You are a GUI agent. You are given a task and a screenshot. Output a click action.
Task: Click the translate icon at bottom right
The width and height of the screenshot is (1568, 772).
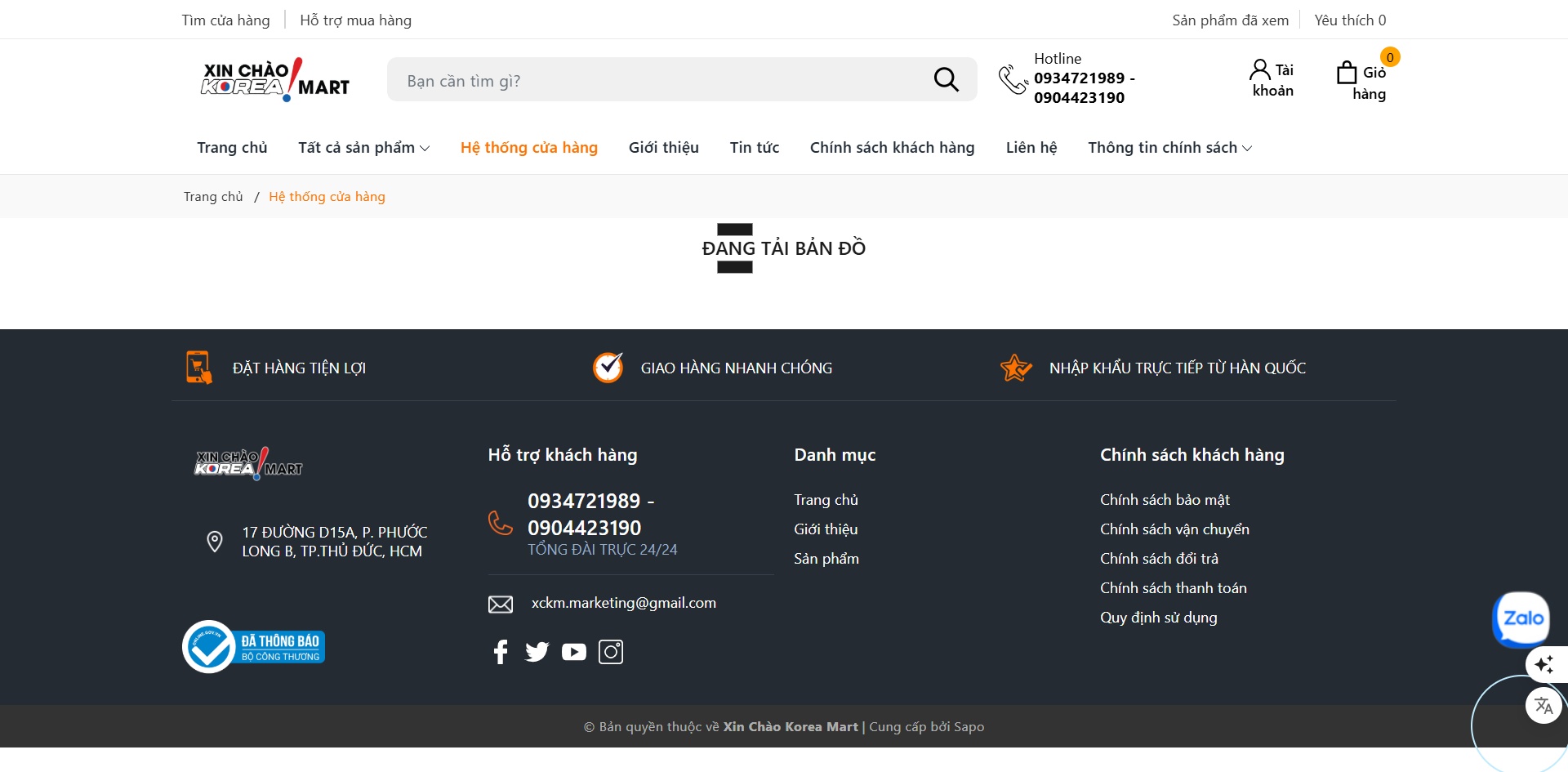[1543, 706]
